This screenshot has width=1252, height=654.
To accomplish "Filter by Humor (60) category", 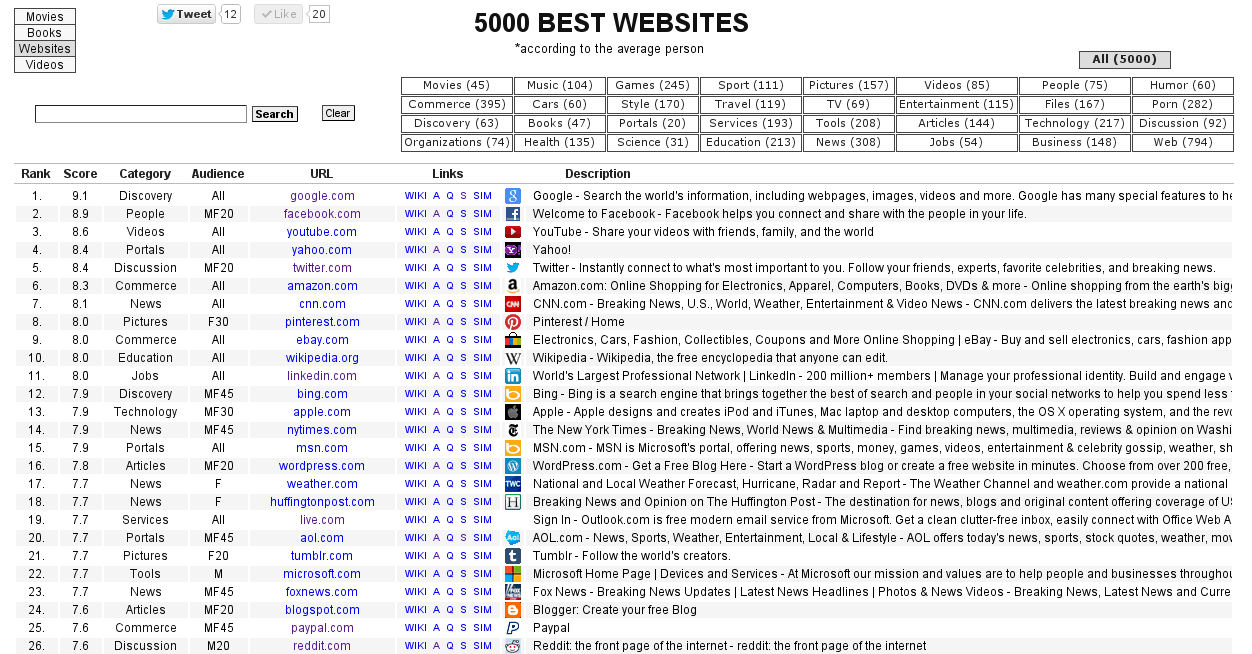I will pyautogui.click(x=1183, y=86).
